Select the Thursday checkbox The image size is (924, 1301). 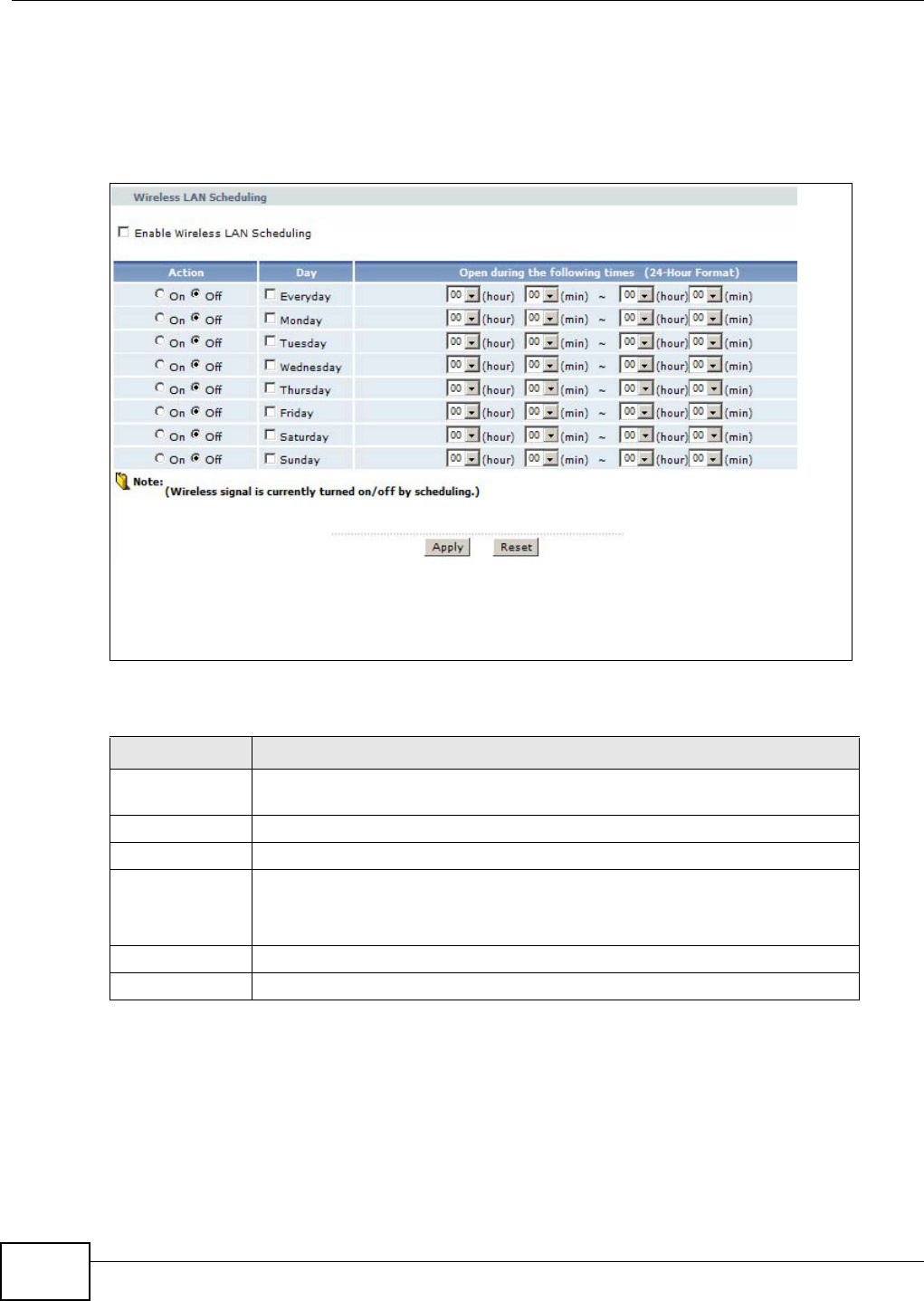pos(270,388)
